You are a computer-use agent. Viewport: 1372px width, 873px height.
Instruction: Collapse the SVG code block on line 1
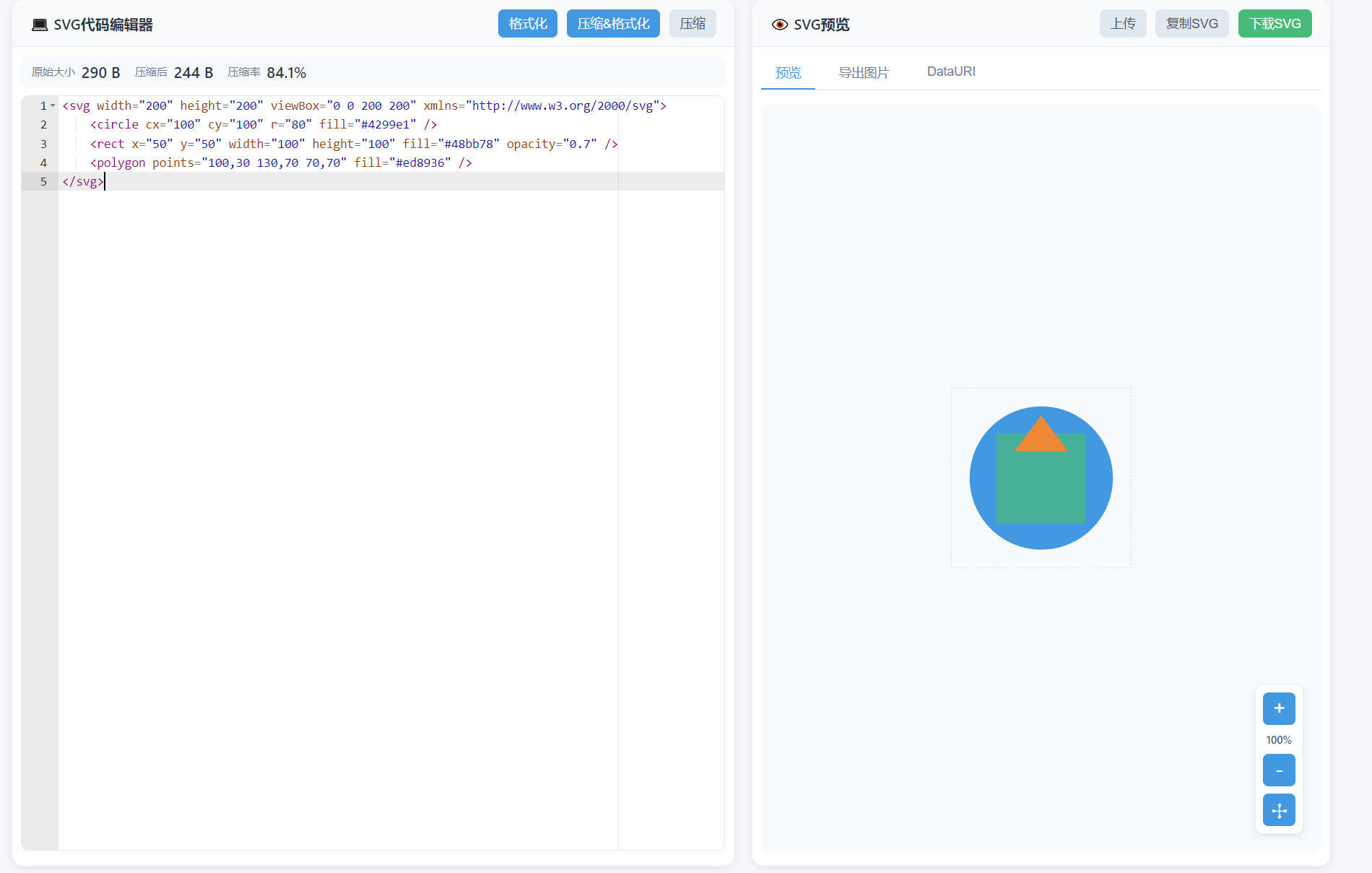51,105
